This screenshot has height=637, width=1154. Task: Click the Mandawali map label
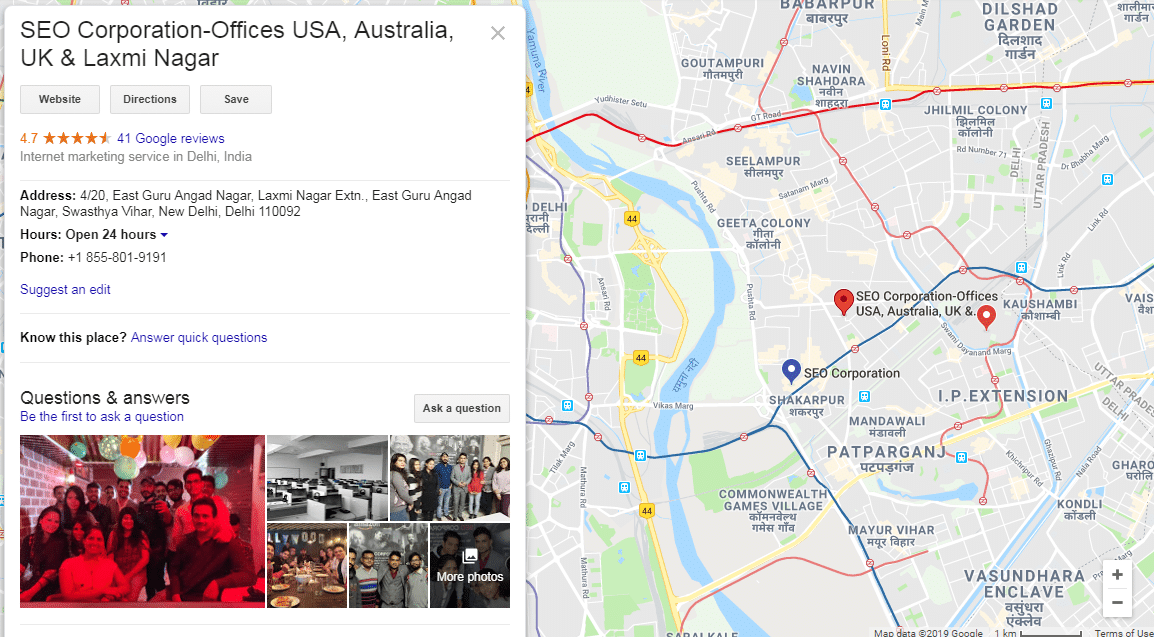tap(887, 428)
